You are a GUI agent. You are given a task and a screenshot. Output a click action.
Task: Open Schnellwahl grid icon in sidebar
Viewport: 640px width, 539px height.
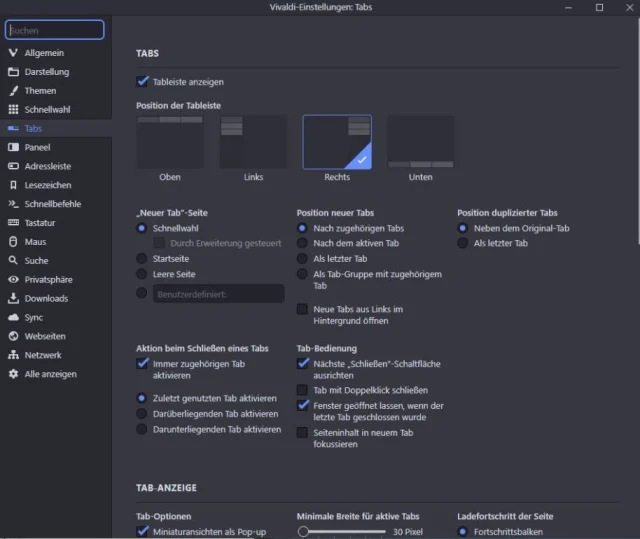pyautogui.click(x=13, y=110)
